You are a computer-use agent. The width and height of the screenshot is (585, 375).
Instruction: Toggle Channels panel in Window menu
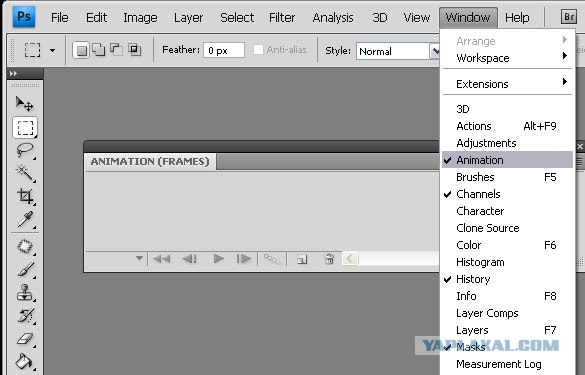click(507, 194)
